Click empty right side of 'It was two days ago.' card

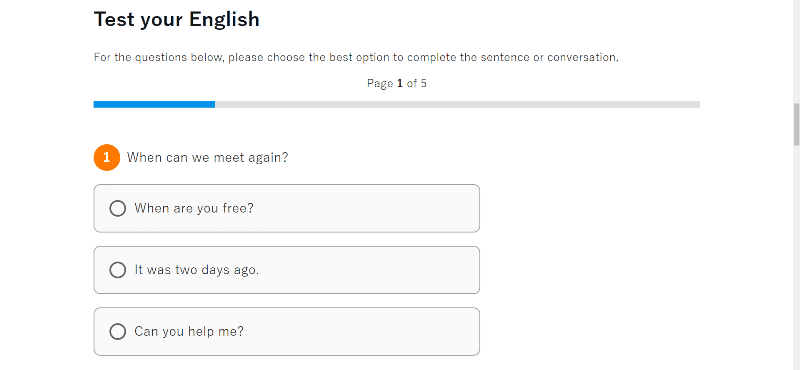coord(370,270)
